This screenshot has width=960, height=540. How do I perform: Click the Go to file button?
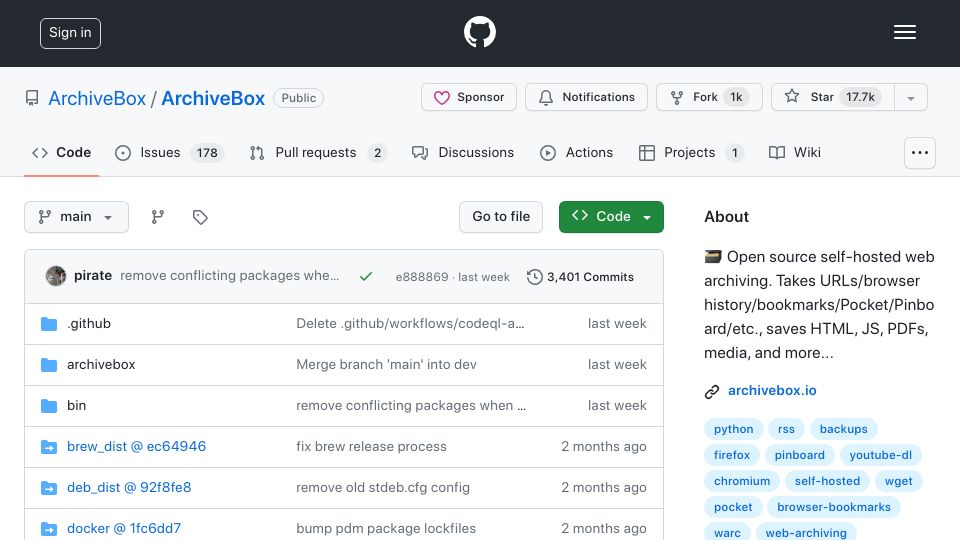coord(501,217)
